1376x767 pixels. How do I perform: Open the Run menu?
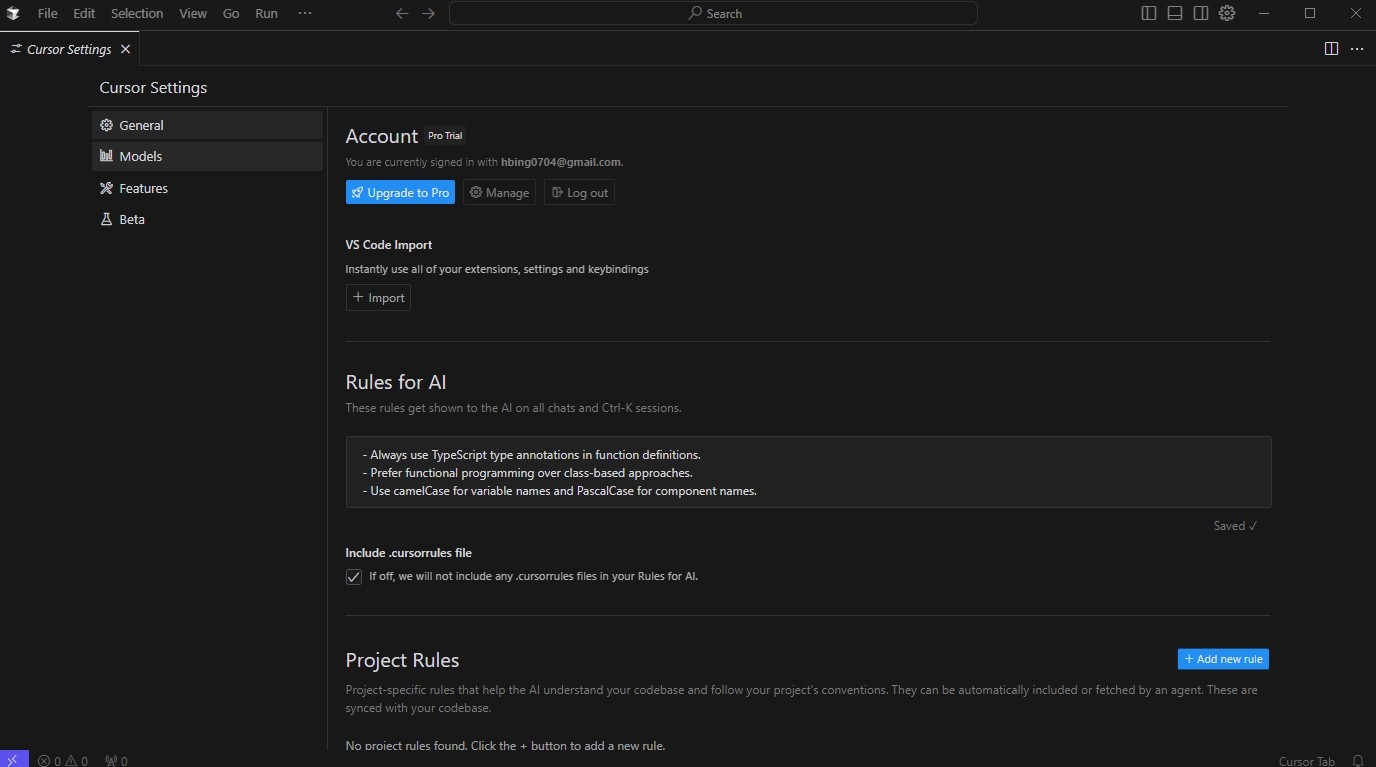[266, 13]
